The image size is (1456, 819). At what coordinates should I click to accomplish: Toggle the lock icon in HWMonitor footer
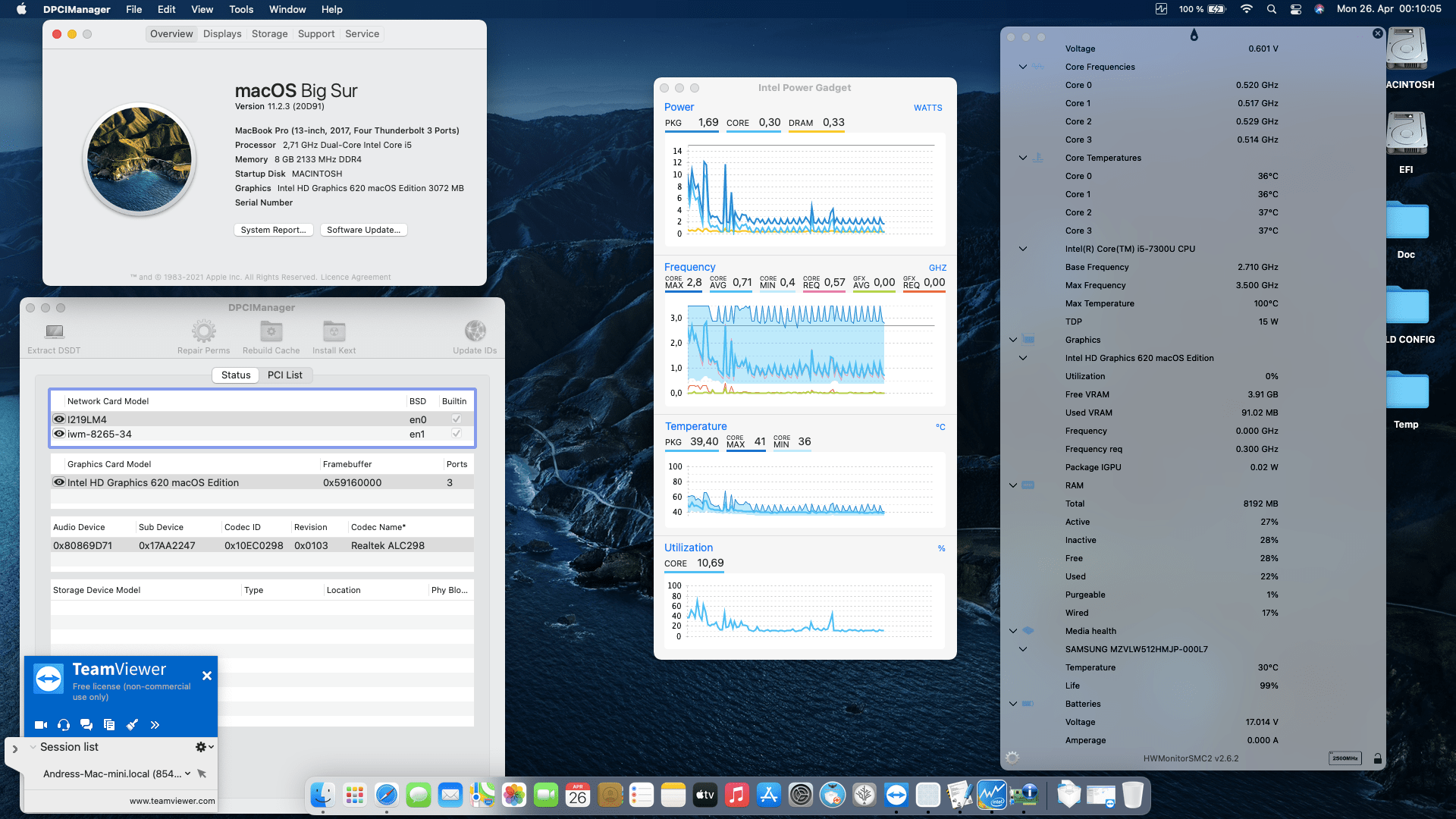tap(1378, 758)
